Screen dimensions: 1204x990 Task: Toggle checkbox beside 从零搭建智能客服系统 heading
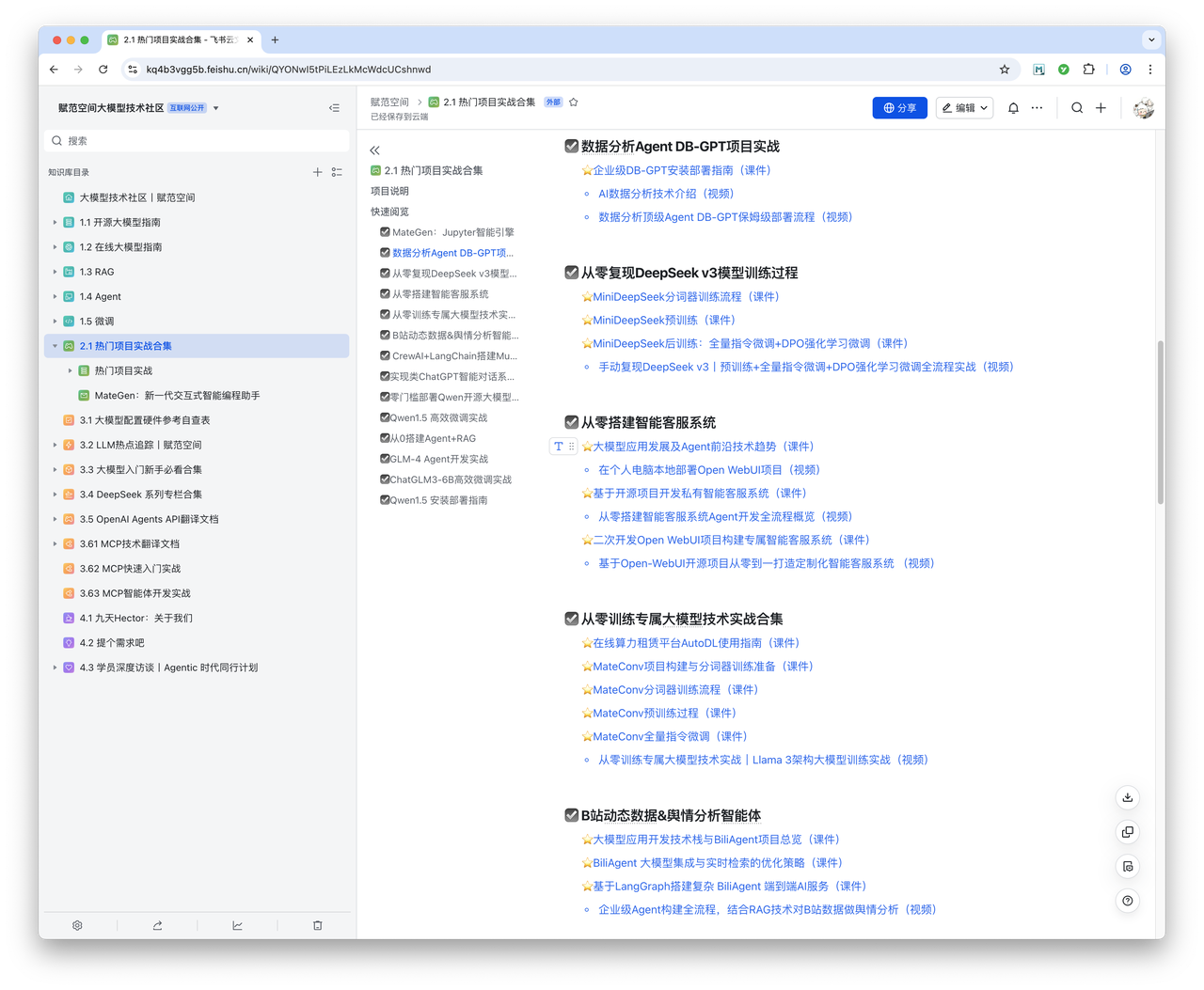pos(571,422)
